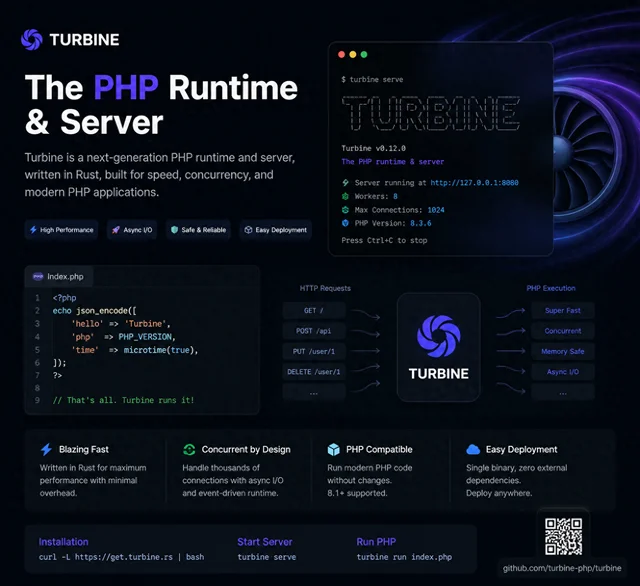Click the POST /api request box
The image size is (640, 586).
(314, 331)
